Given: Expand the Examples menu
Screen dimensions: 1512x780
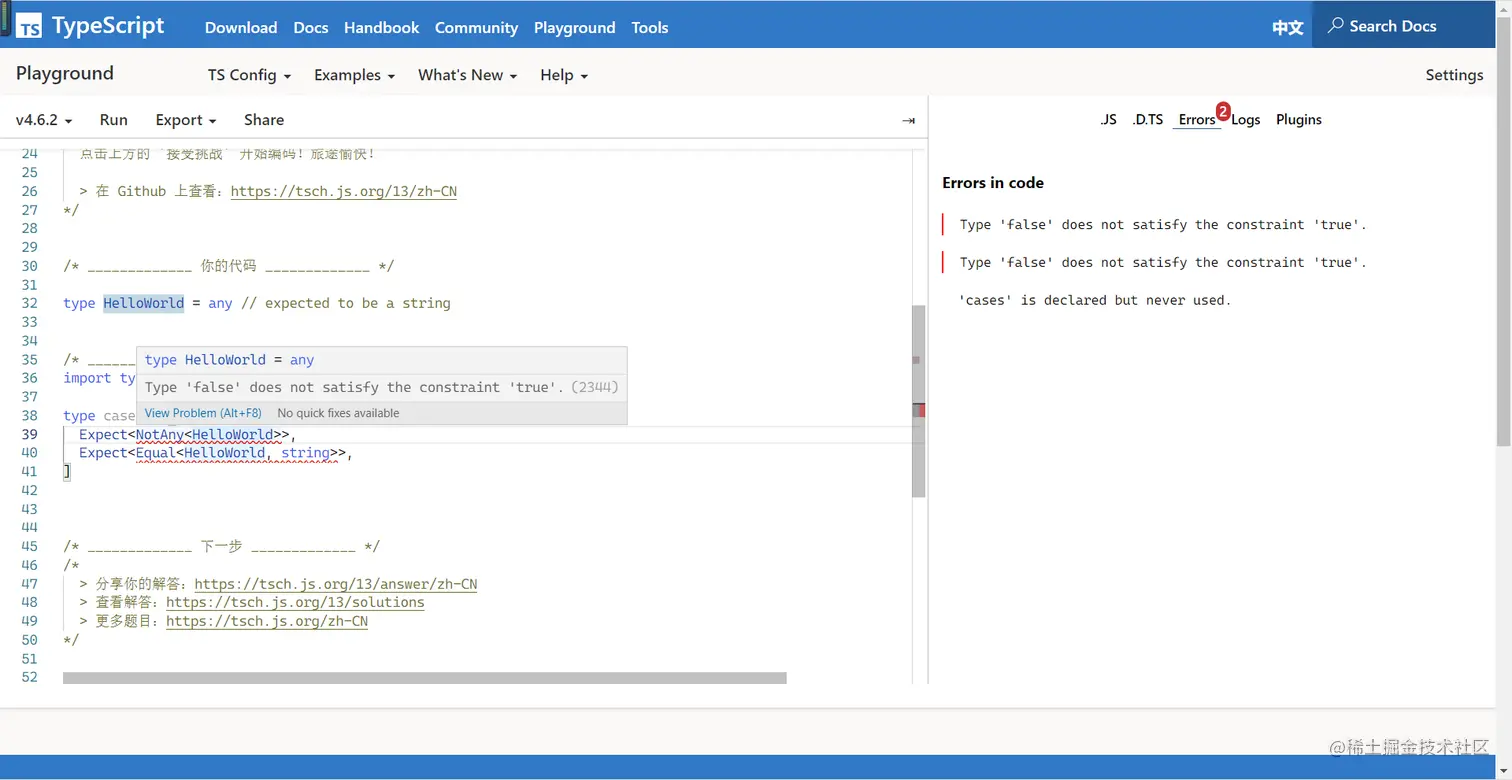Looking at the screenshot, I should pyautogui.click(x=354, y=75).
